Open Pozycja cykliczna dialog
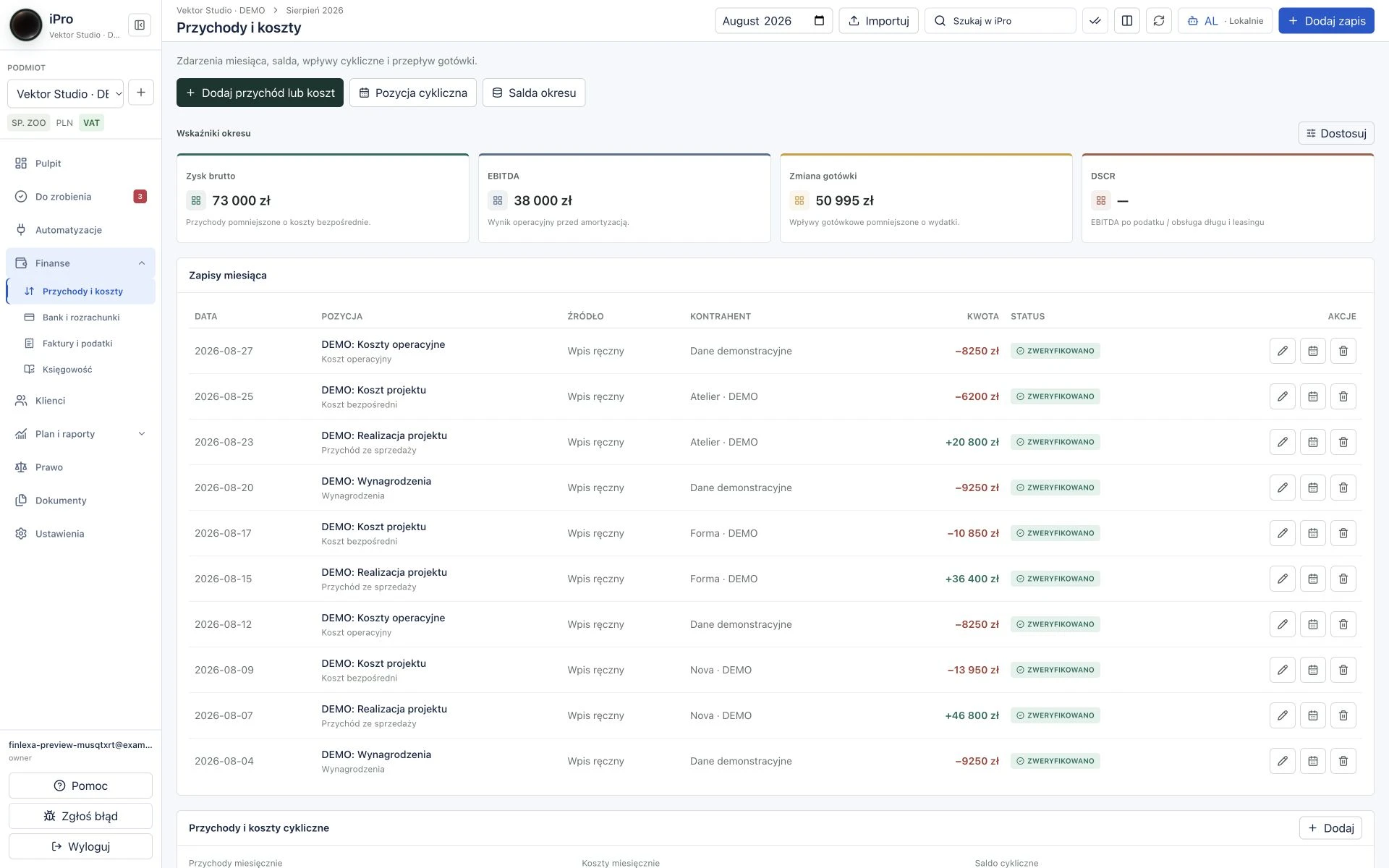The image size is (1389, 868). pyautogui.click(x=413, y=93)
